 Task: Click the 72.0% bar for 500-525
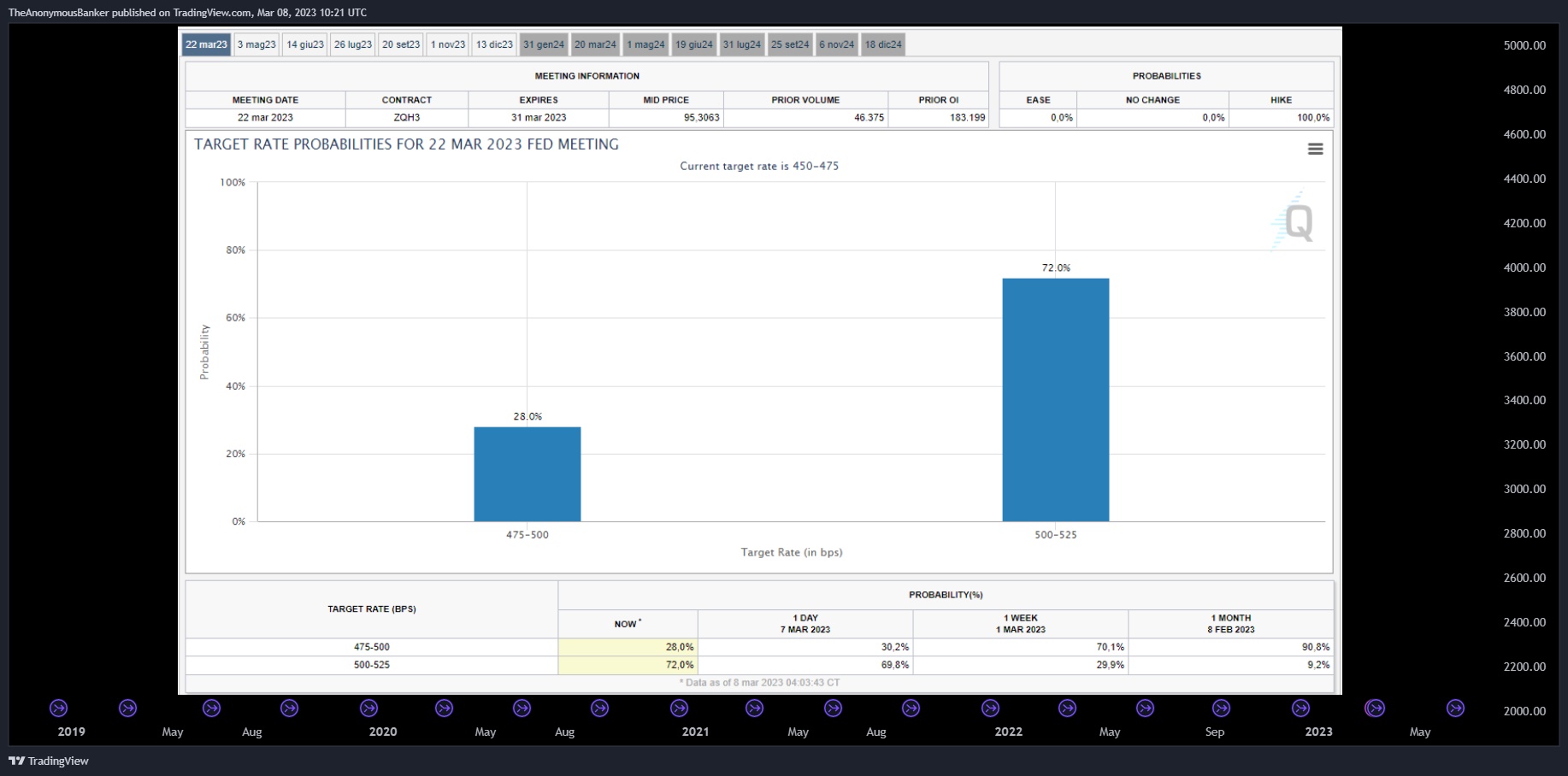[x=1056, y=400]
